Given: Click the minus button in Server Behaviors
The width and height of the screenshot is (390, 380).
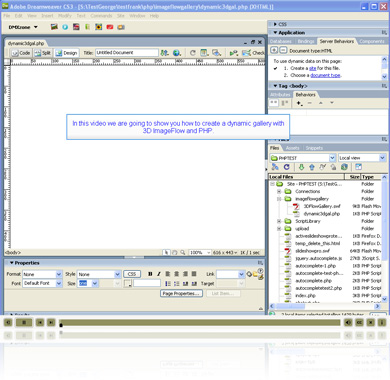Looking at the screenshot, I should pos(283,50).
